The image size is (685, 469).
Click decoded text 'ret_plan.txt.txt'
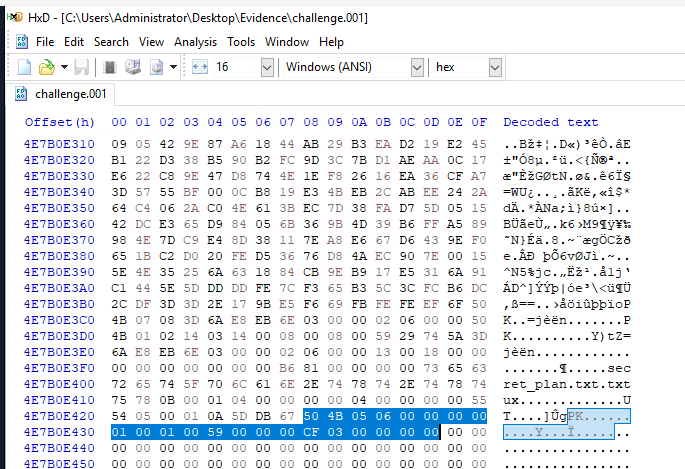(x=567, y=384)
